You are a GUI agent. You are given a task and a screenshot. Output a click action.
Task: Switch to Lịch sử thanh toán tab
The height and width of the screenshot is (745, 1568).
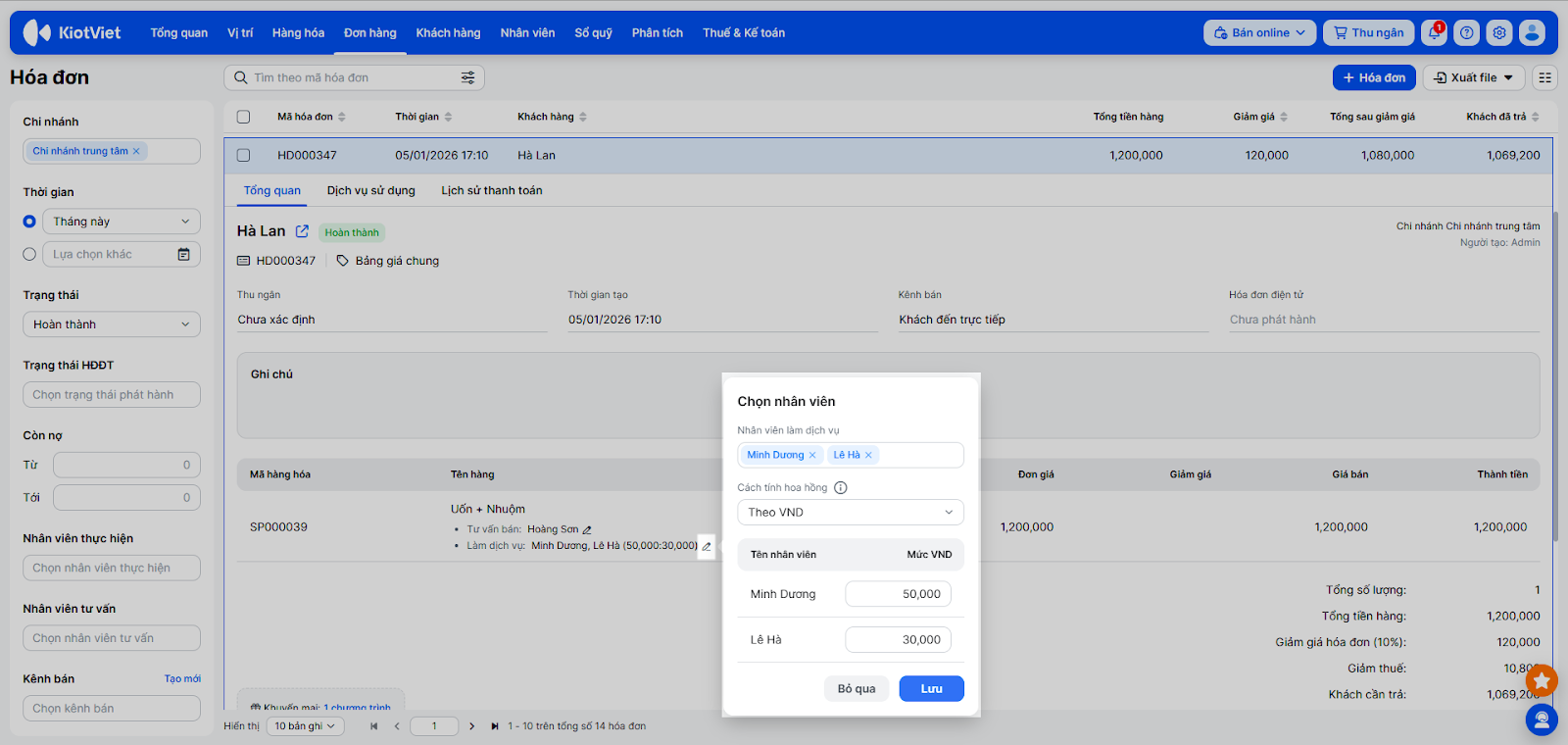491,190
